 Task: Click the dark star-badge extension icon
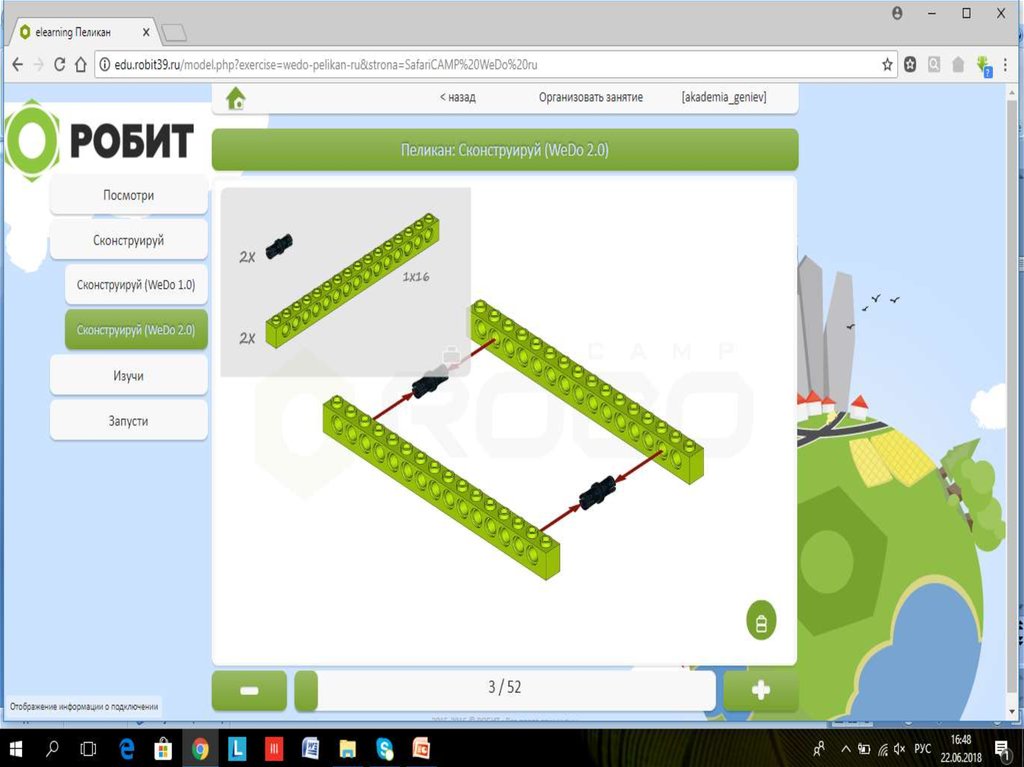(x=910, y=64)
